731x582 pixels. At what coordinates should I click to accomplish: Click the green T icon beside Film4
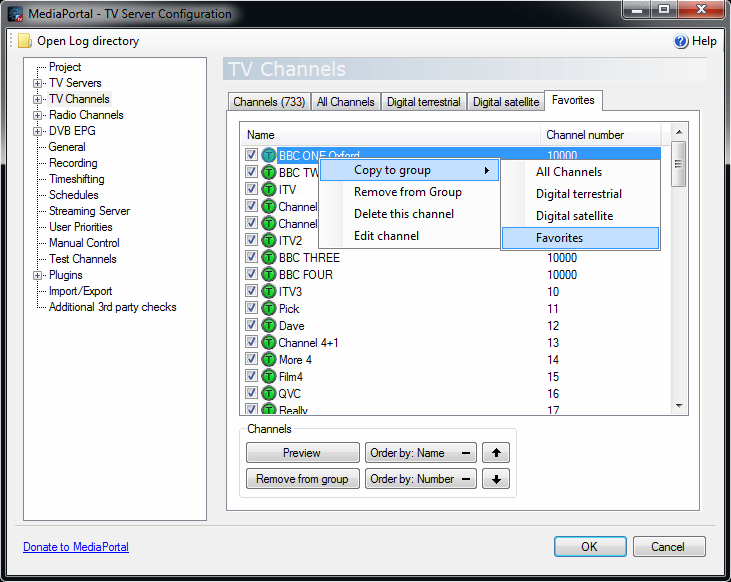click(269, 376)
